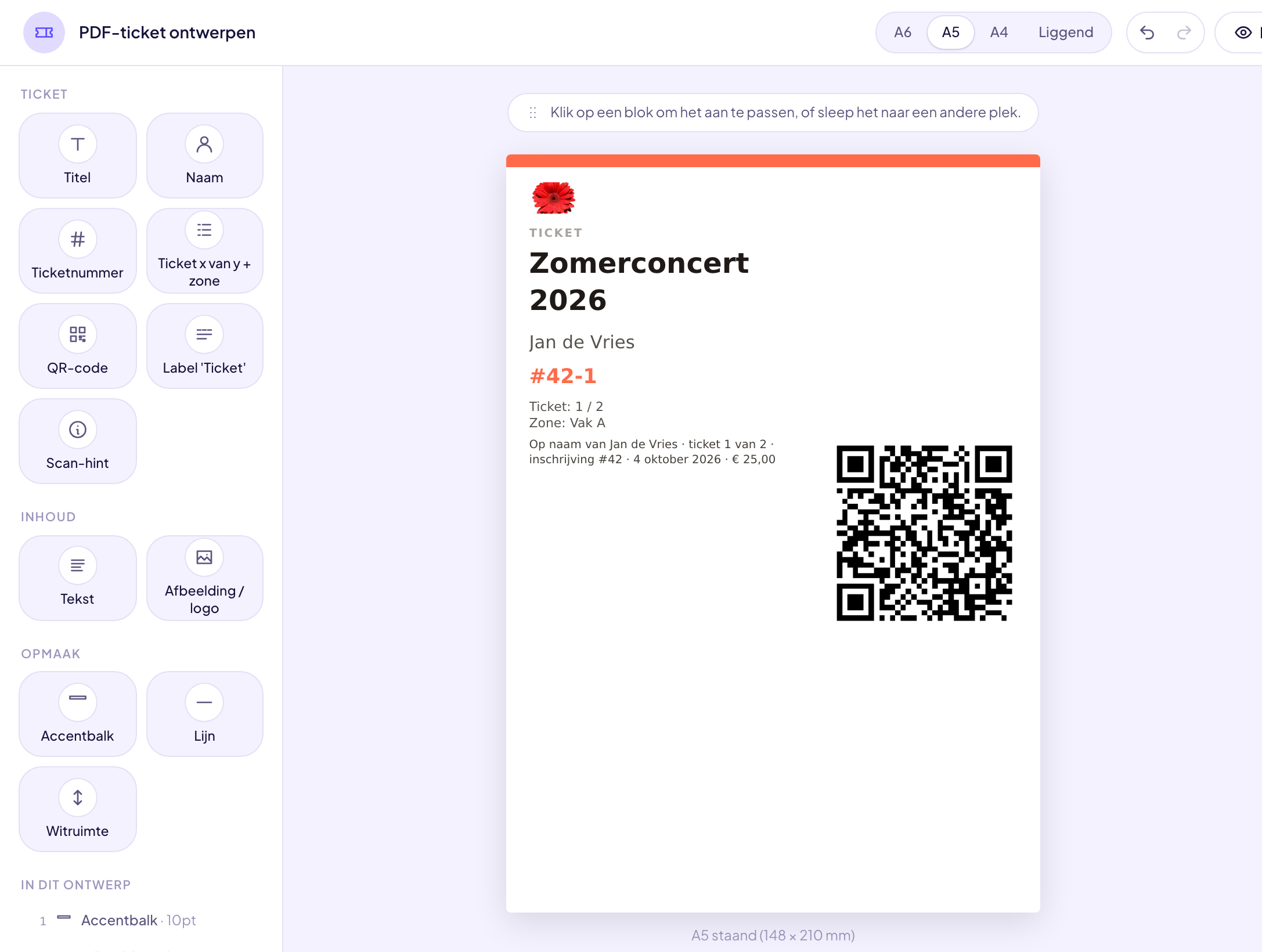The height and width of the screenshot is (952, 1262).
Task: Click the 'PDF-ticket ontwerpen' heading
Action: [x=167, y=33]
